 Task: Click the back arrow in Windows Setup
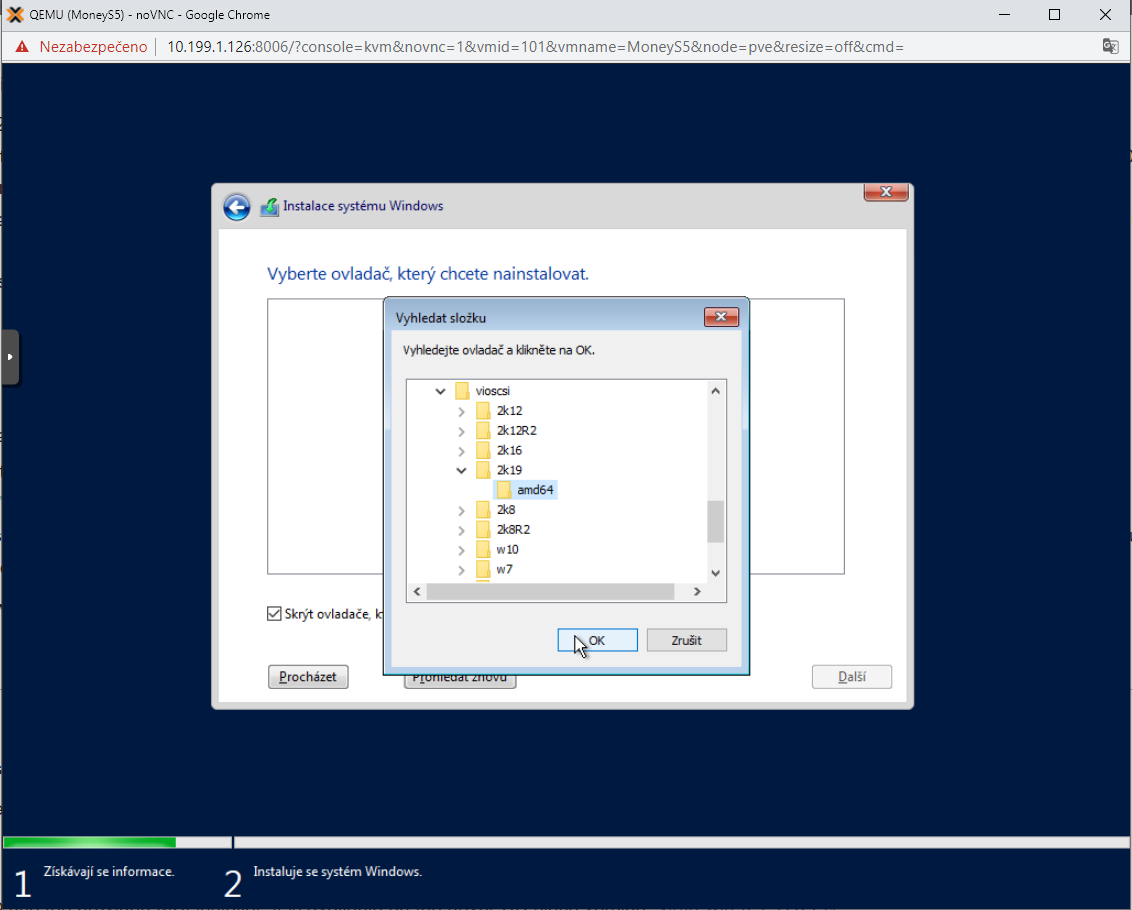point(236,207)
